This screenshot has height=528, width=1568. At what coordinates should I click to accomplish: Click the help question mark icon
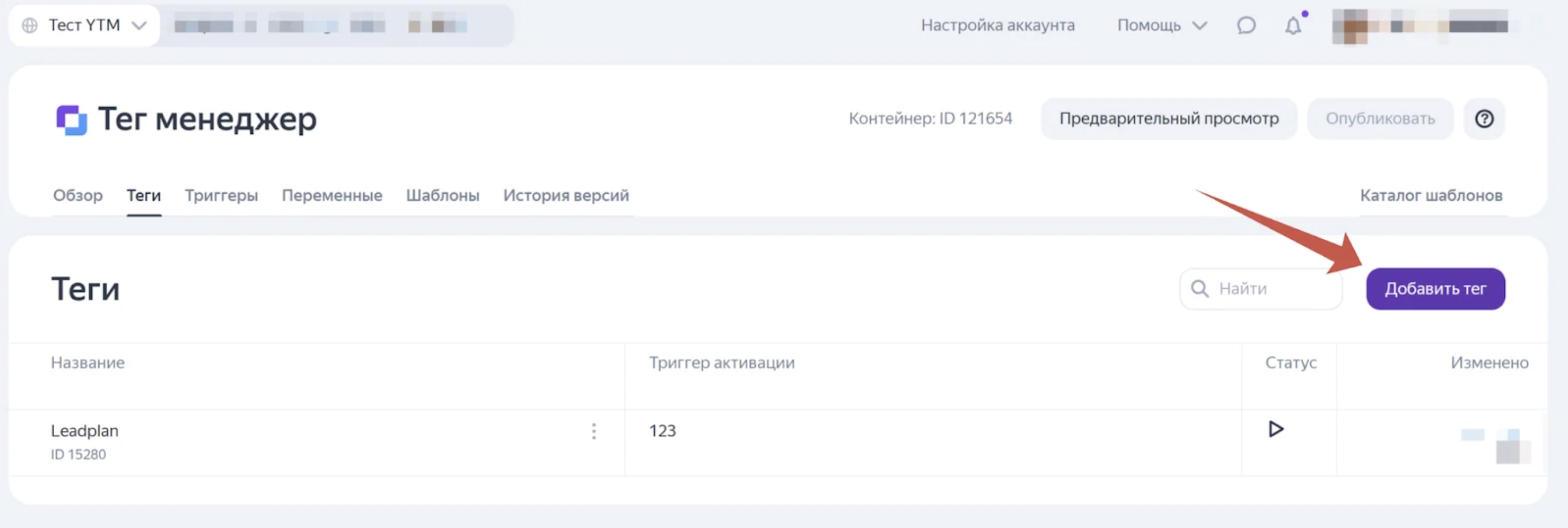[x=1484, y=119]
